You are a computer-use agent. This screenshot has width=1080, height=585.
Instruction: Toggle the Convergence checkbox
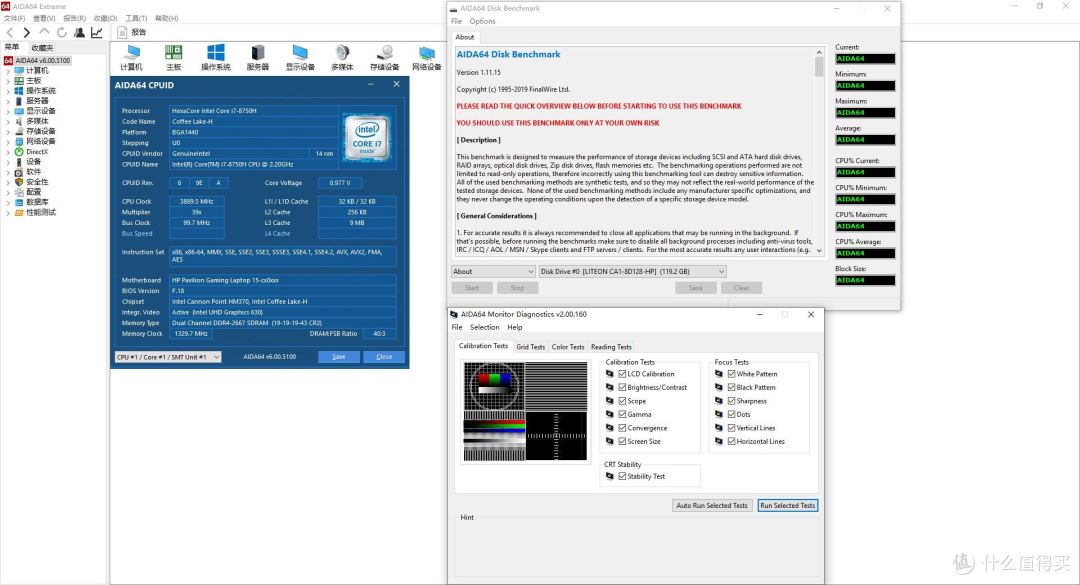pos(622,428)
